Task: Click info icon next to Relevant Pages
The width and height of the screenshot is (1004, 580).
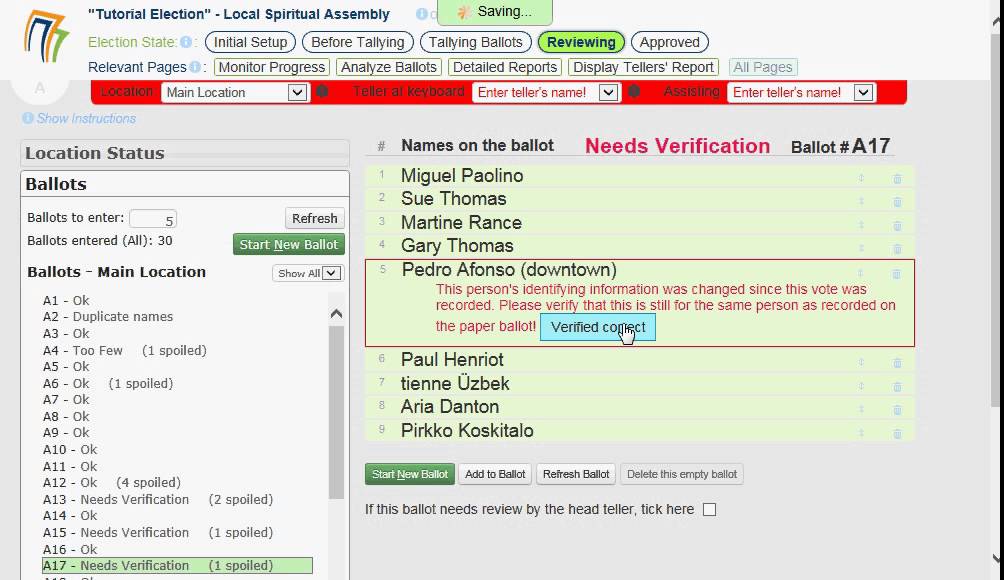Action: [195, 67]
